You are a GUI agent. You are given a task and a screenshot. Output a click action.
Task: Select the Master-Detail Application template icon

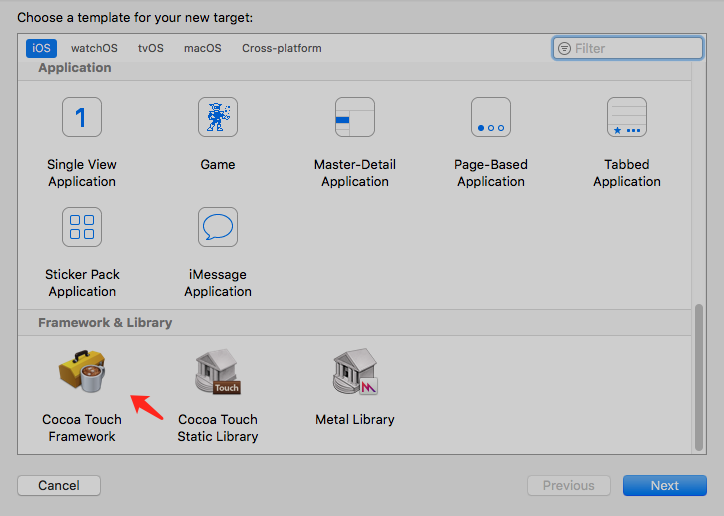point(355,117)
